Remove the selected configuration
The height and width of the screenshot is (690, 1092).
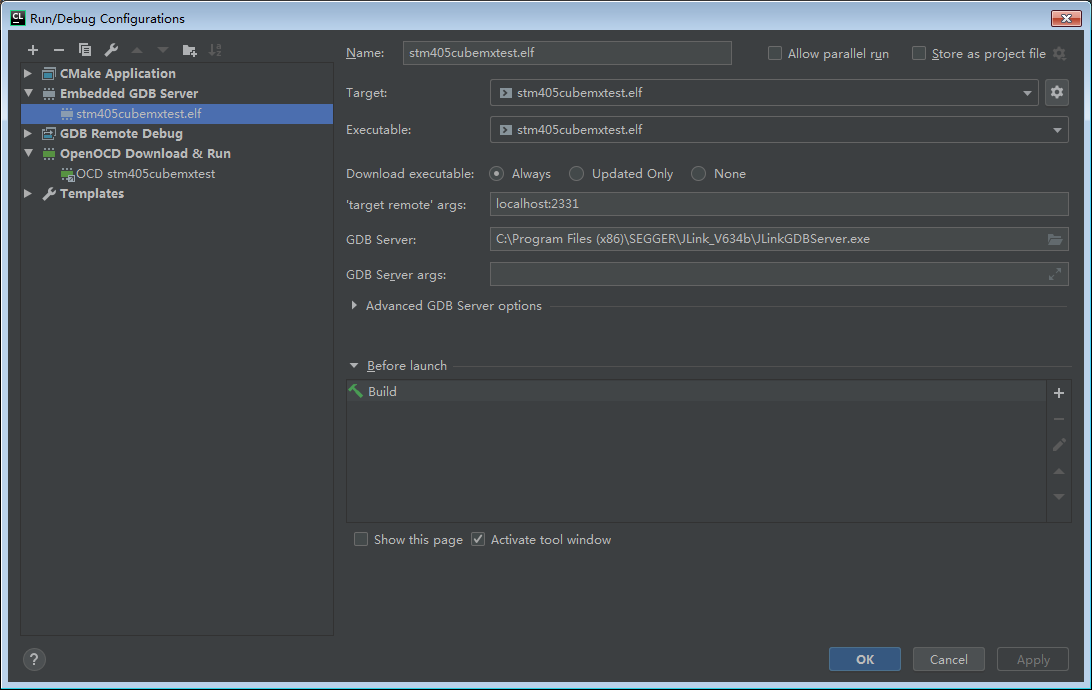coord(58,50)
